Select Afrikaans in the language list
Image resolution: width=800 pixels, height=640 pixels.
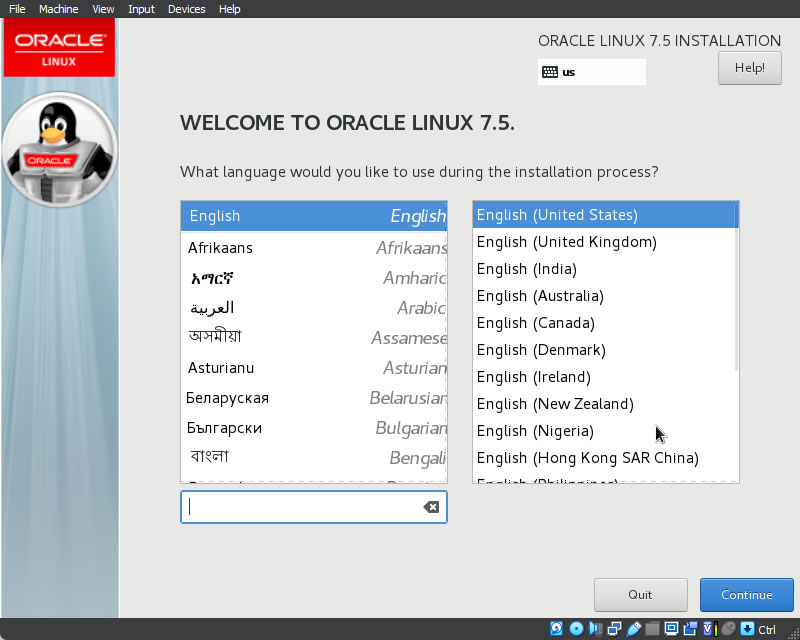tap(314, 248)
